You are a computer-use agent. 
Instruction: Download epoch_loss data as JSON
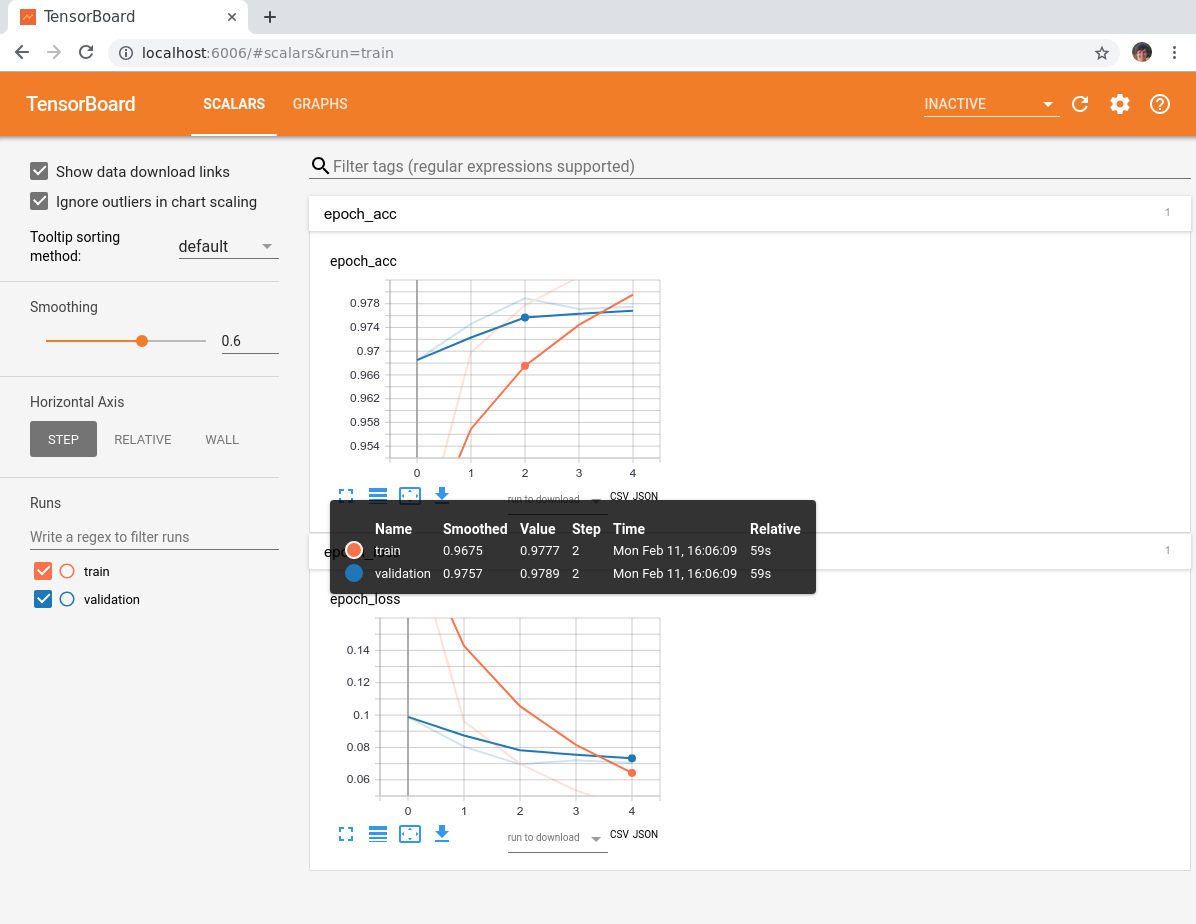click(645, 834)
